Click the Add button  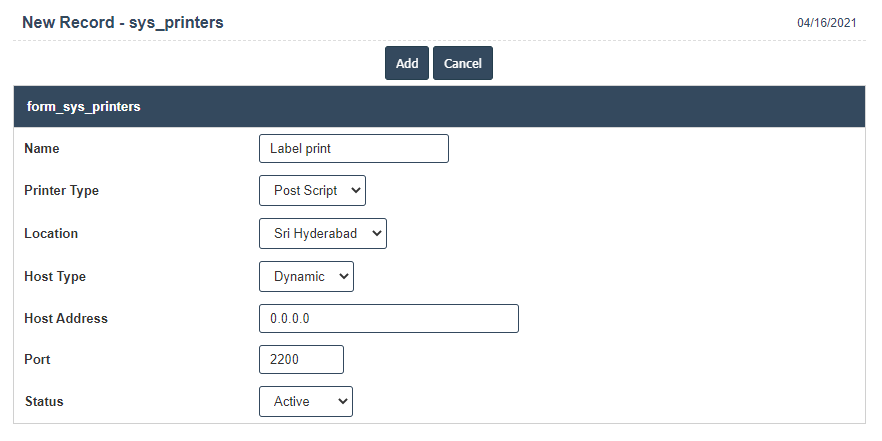point(407,63)
